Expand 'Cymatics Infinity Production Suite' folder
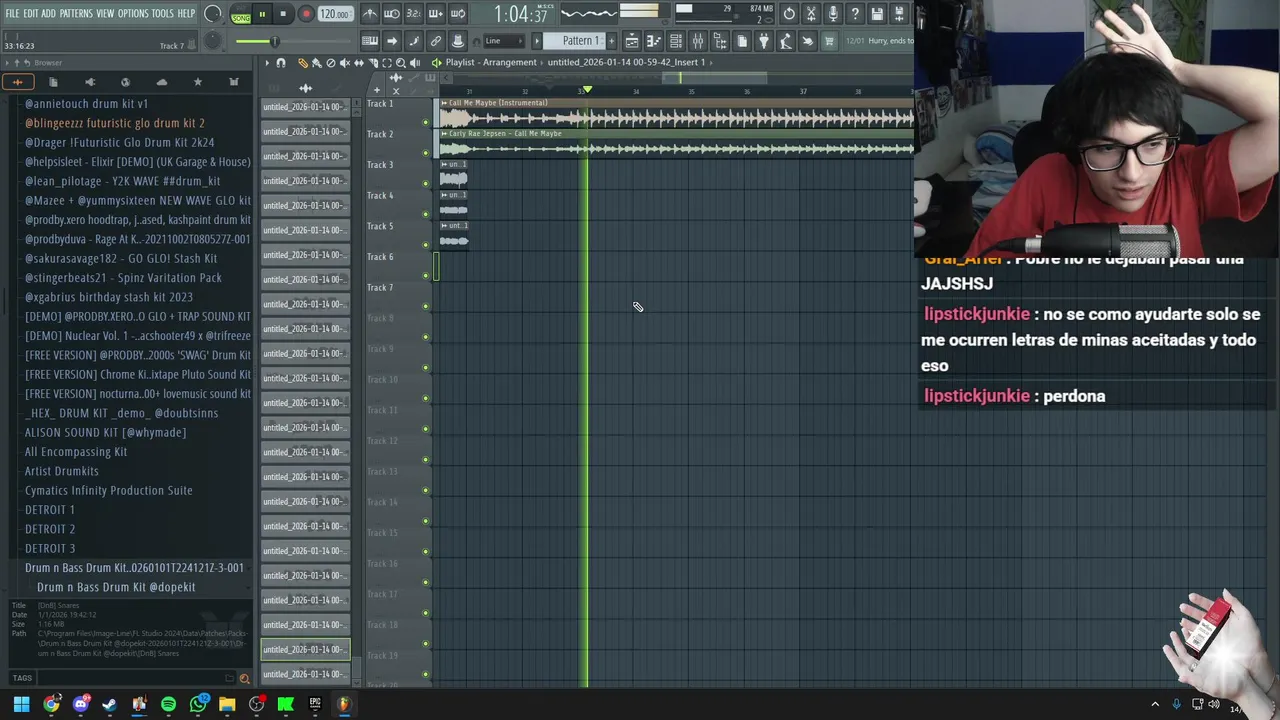This screenshot has width=1280, height=720. coord(108,491)
